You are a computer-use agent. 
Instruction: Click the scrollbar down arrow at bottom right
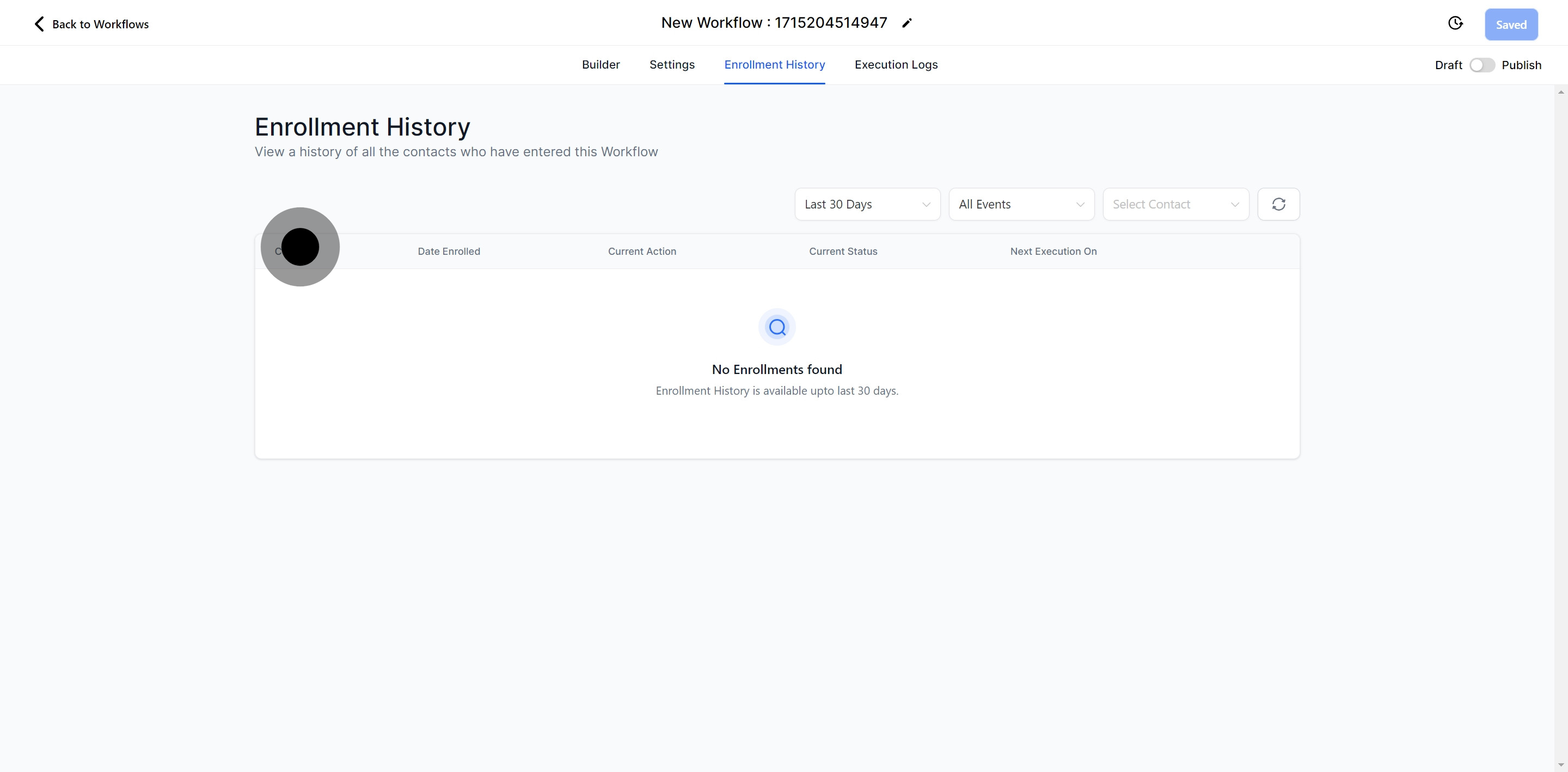tap(1561, 765)
